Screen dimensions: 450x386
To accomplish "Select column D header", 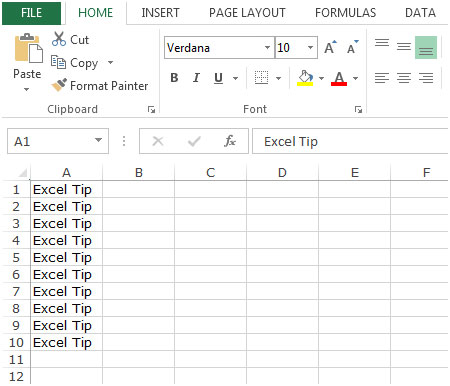I will click(283, 173).
